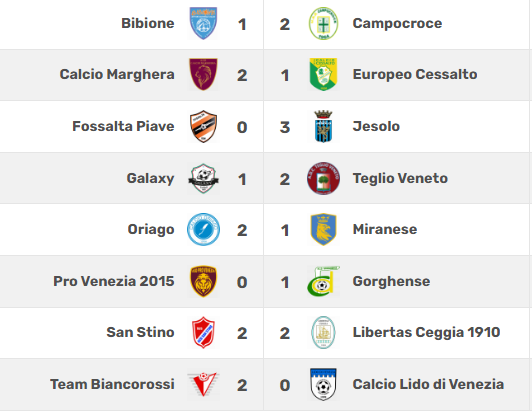Viewport: 532px width, 412px height.
Task: Select the Gorghense green-yellow logo
Action: pyautogui.click(x=323, y=281)
